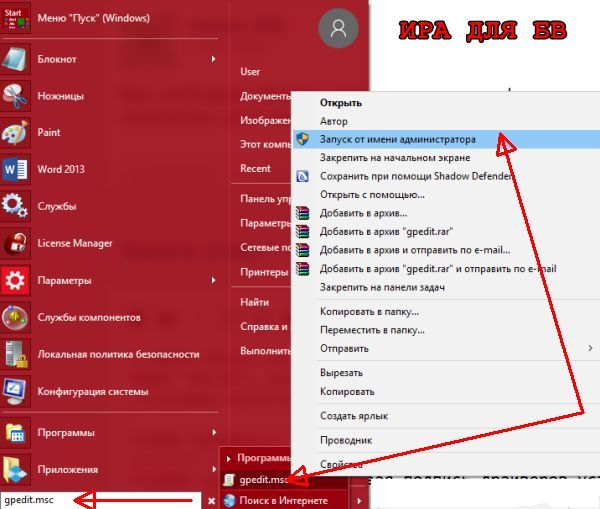Viewport: 600px width, 509px height.
Task: Expand the Приложения submenu arrow
Action: pos(213,469)
